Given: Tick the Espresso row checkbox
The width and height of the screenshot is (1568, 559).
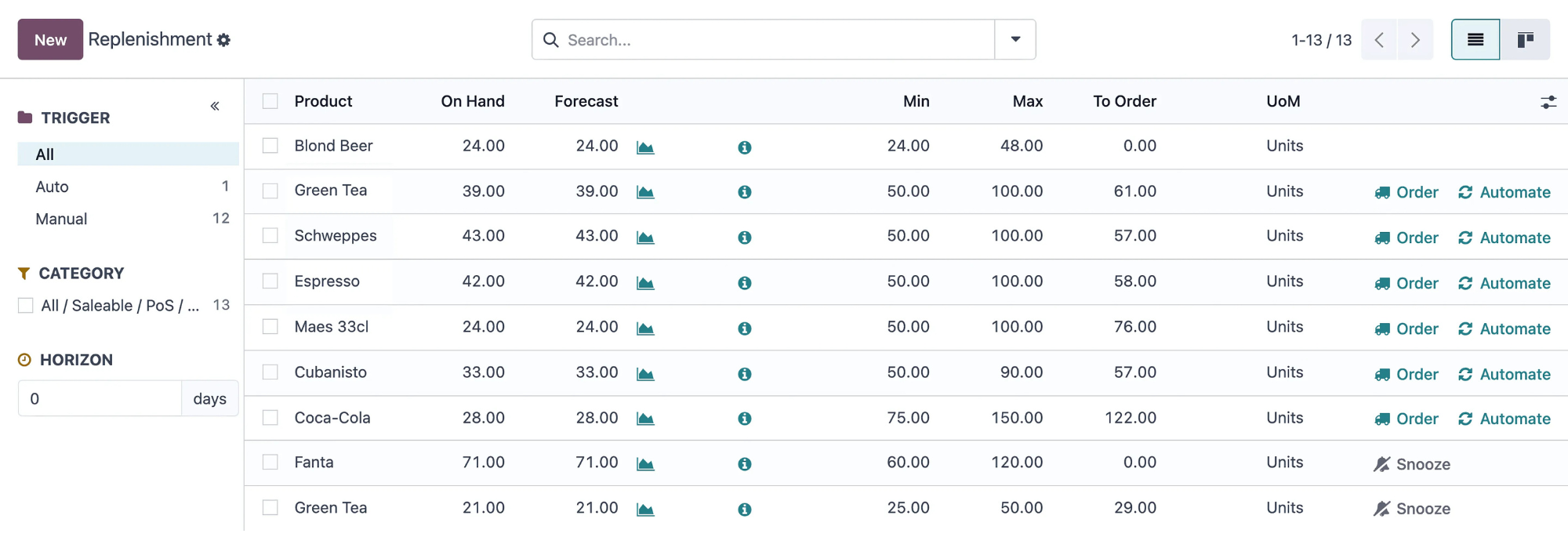Looking at the screenshot, I should [x=270, y=281].
